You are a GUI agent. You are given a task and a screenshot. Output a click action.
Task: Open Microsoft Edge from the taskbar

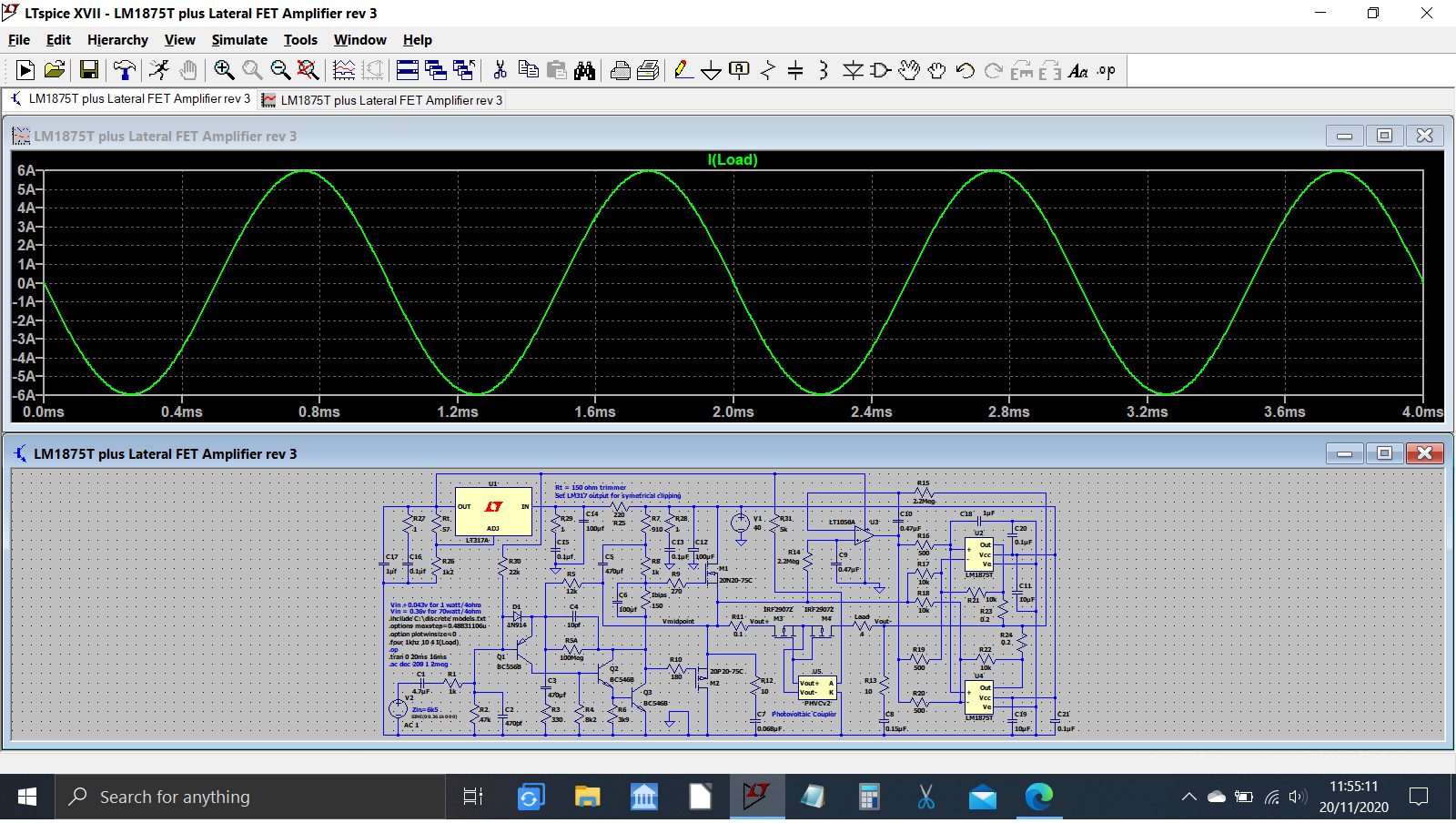[x=1038, y=797]
